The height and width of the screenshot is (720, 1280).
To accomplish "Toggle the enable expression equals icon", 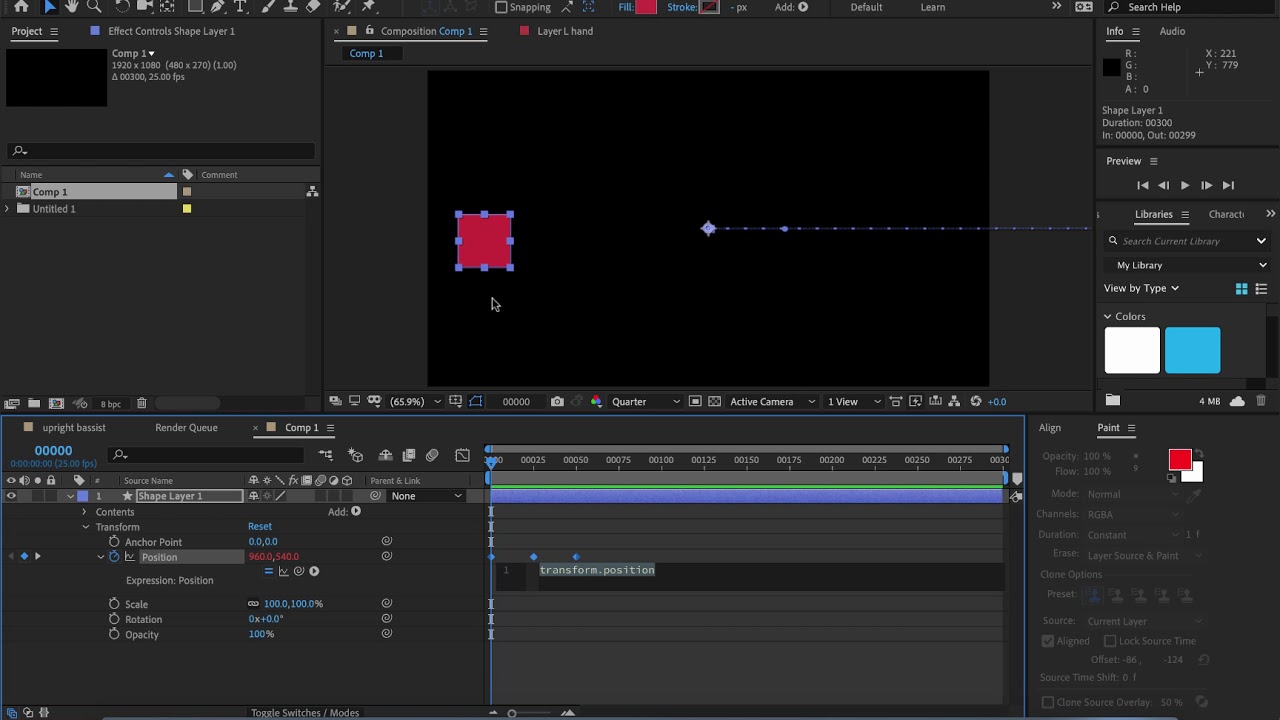I will tap(268, 571).
